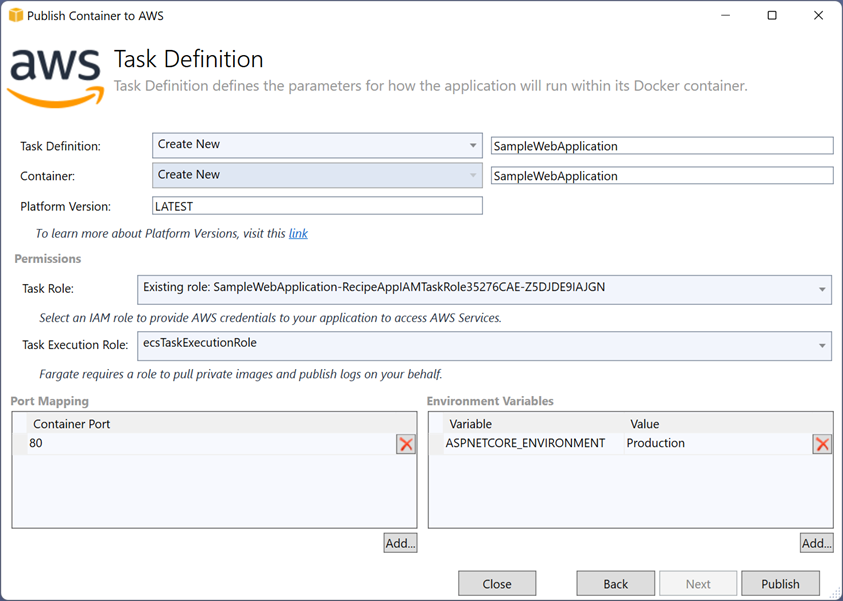Image resolution: width=843 pixels, height=601 pixels.
Task: Open the Platform Versions link
Action: pos(298,233)
